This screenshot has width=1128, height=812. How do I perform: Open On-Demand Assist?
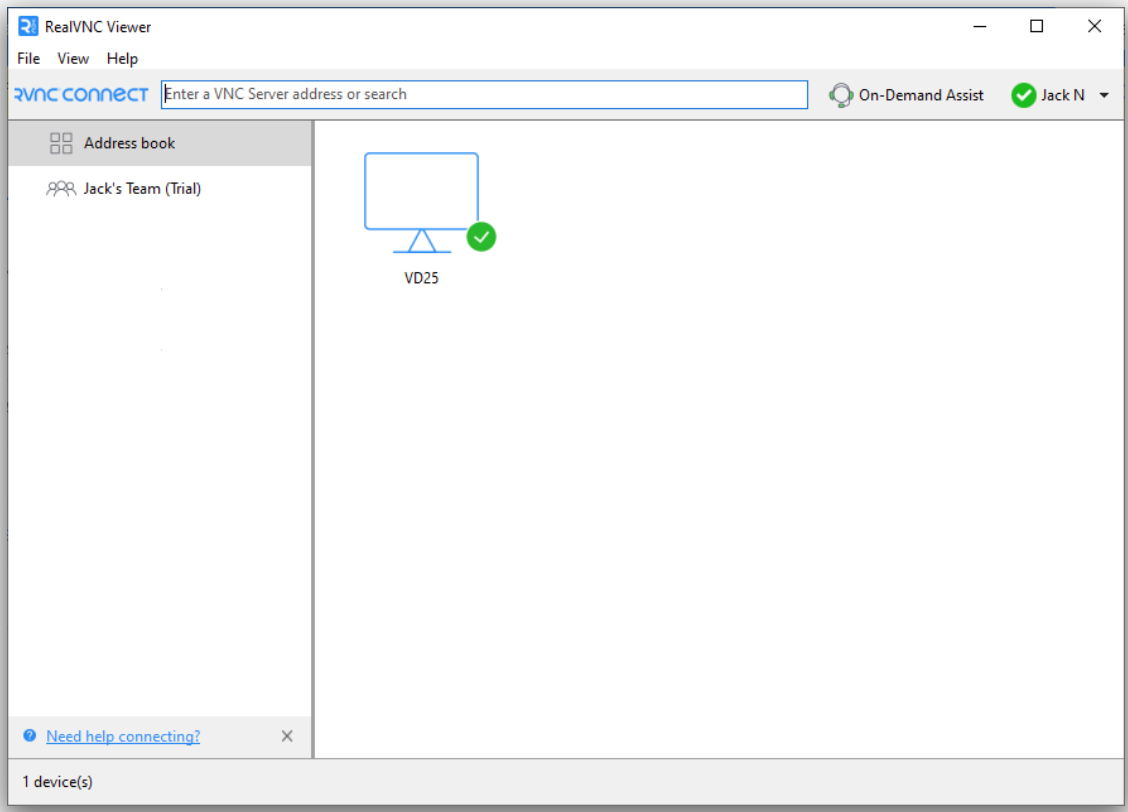click(906, 95)
